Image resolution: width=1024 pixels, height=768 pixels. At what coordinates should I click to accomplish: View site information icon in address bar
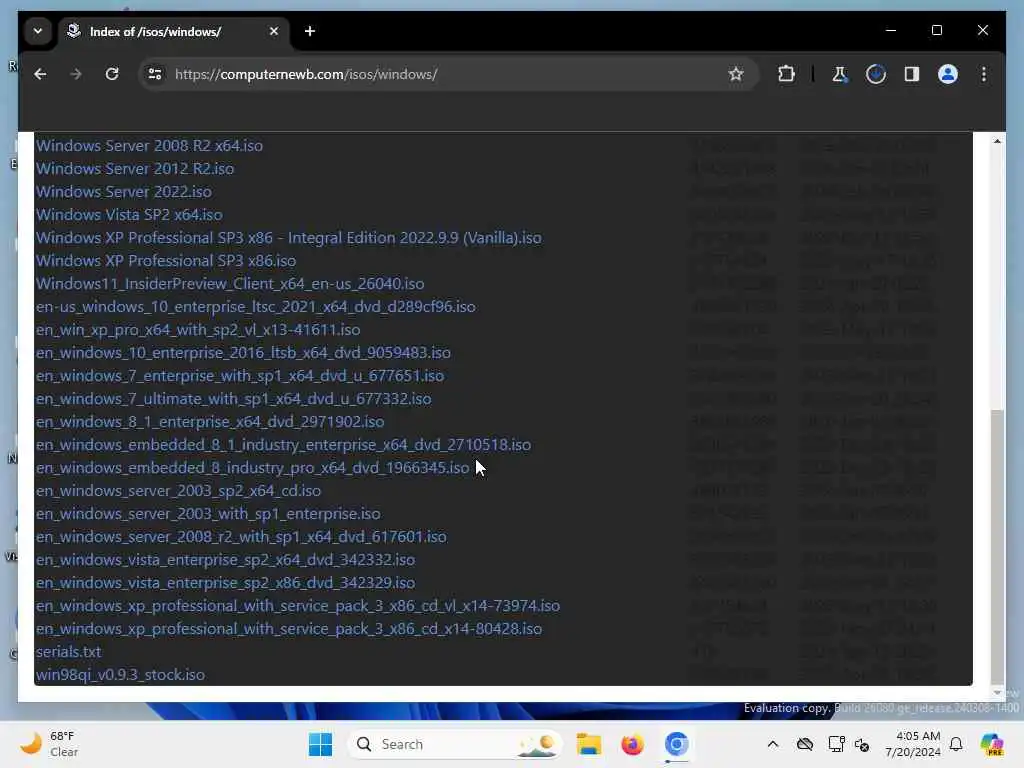[x=155, y=74]
